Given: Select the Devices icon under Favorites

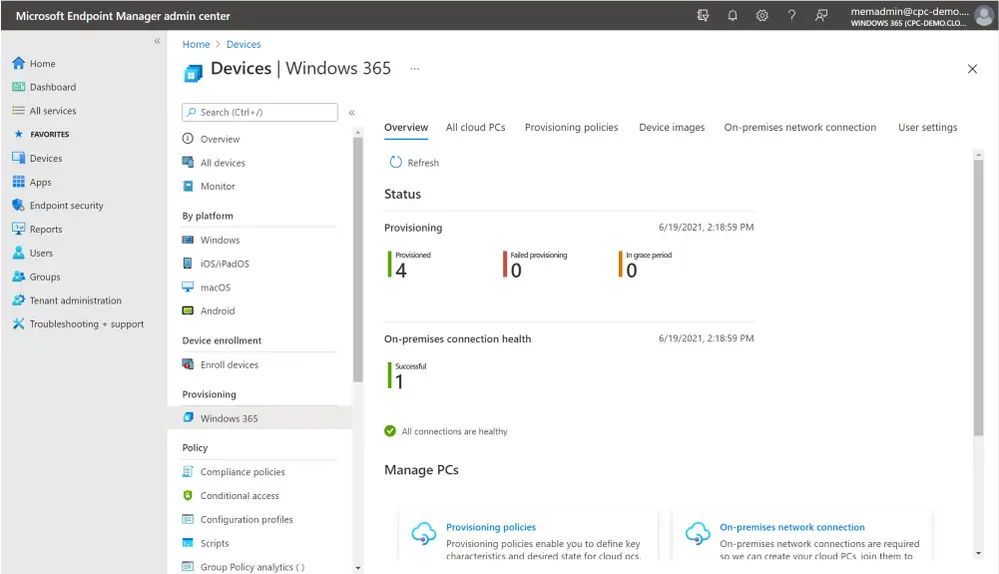Looking at the screenshot, I should (x=18, y=158).
